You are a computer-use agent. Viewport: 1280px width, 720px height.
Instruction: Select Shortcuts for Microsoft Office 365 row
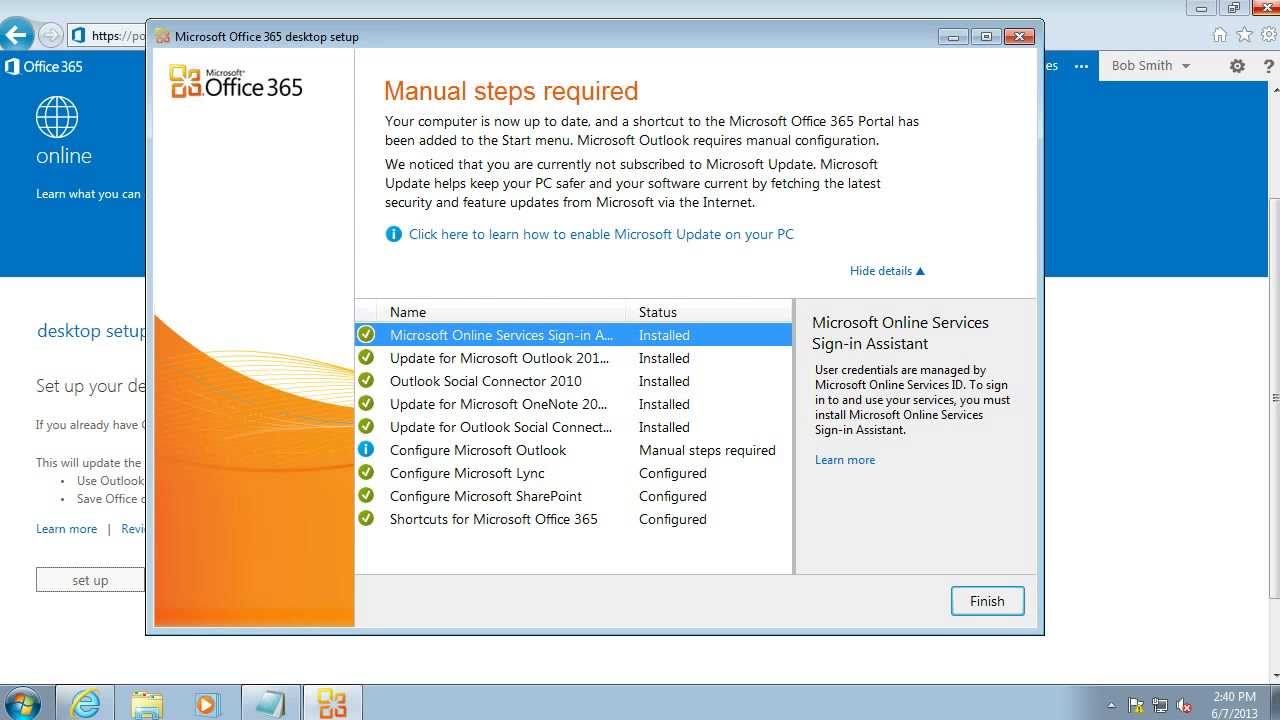(x=573, y=519)
